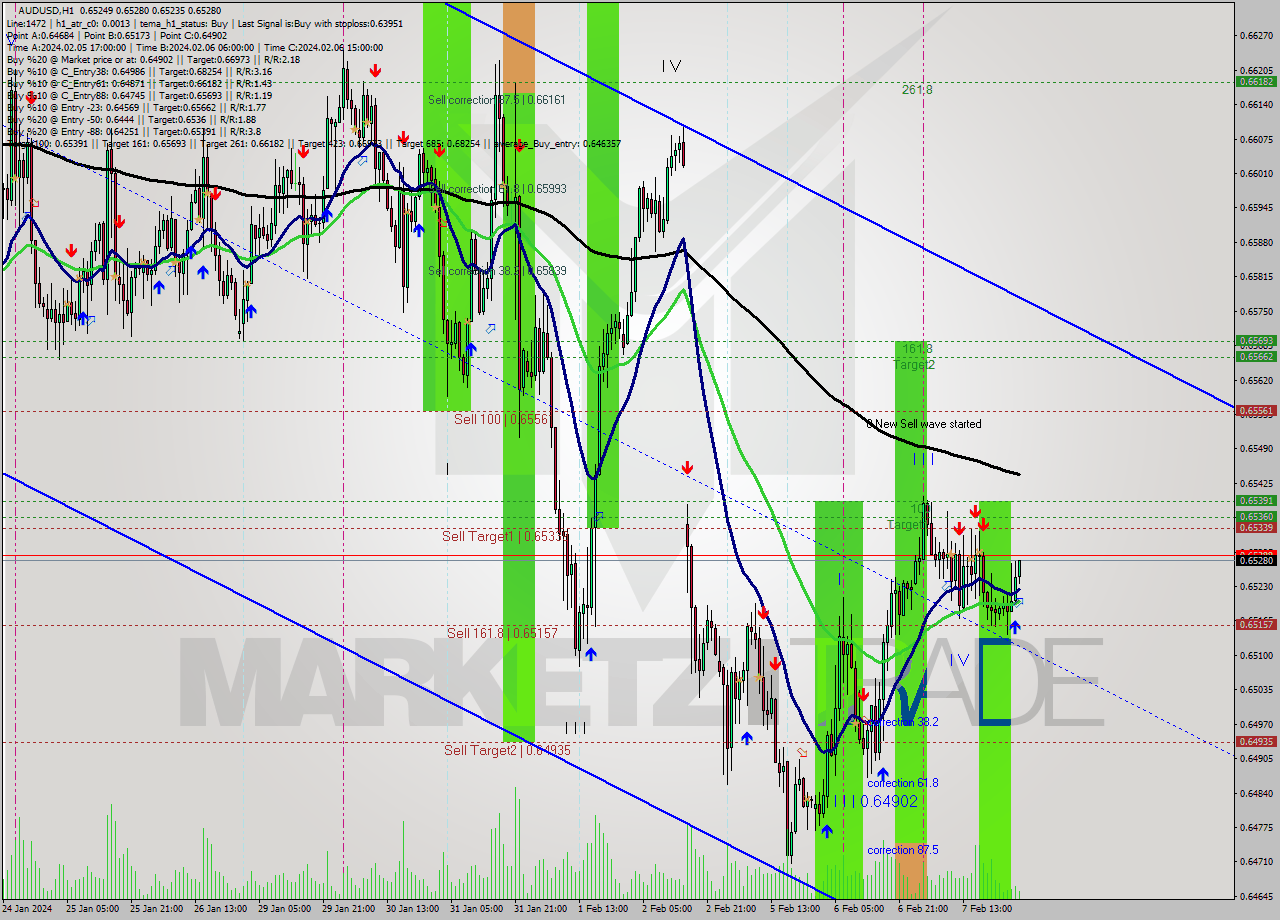Click the '1 Feb 13:00' time label
1280x920 pixels.
point(603,909)
